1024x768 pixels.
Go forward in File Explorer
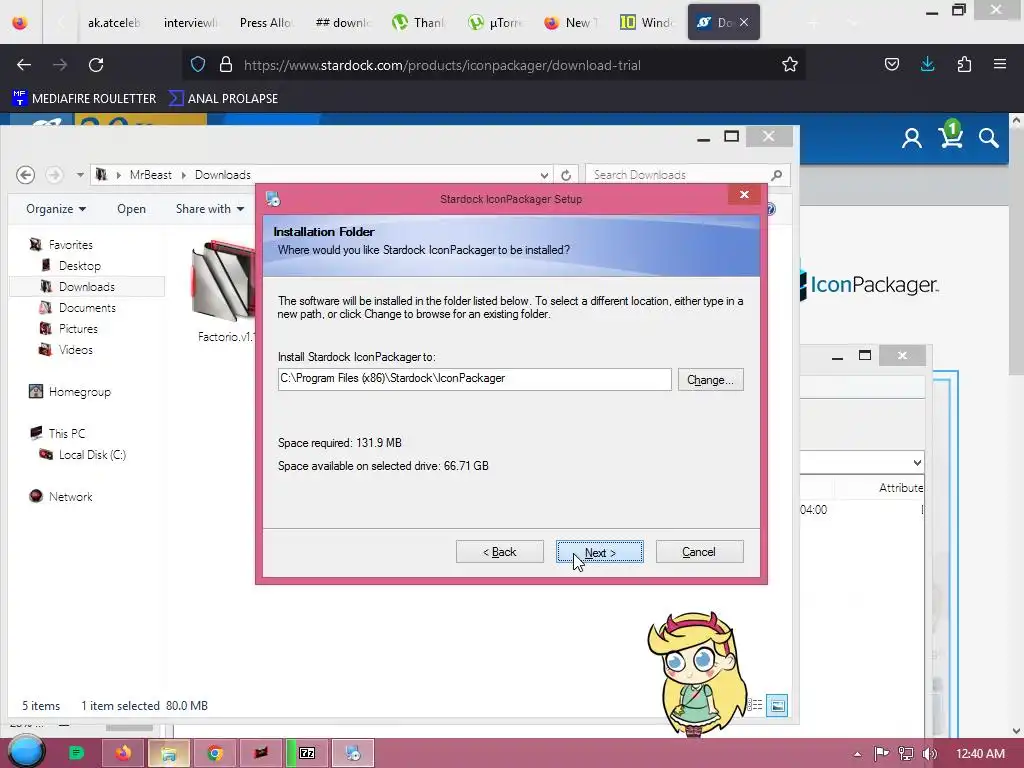coord(54,175)
